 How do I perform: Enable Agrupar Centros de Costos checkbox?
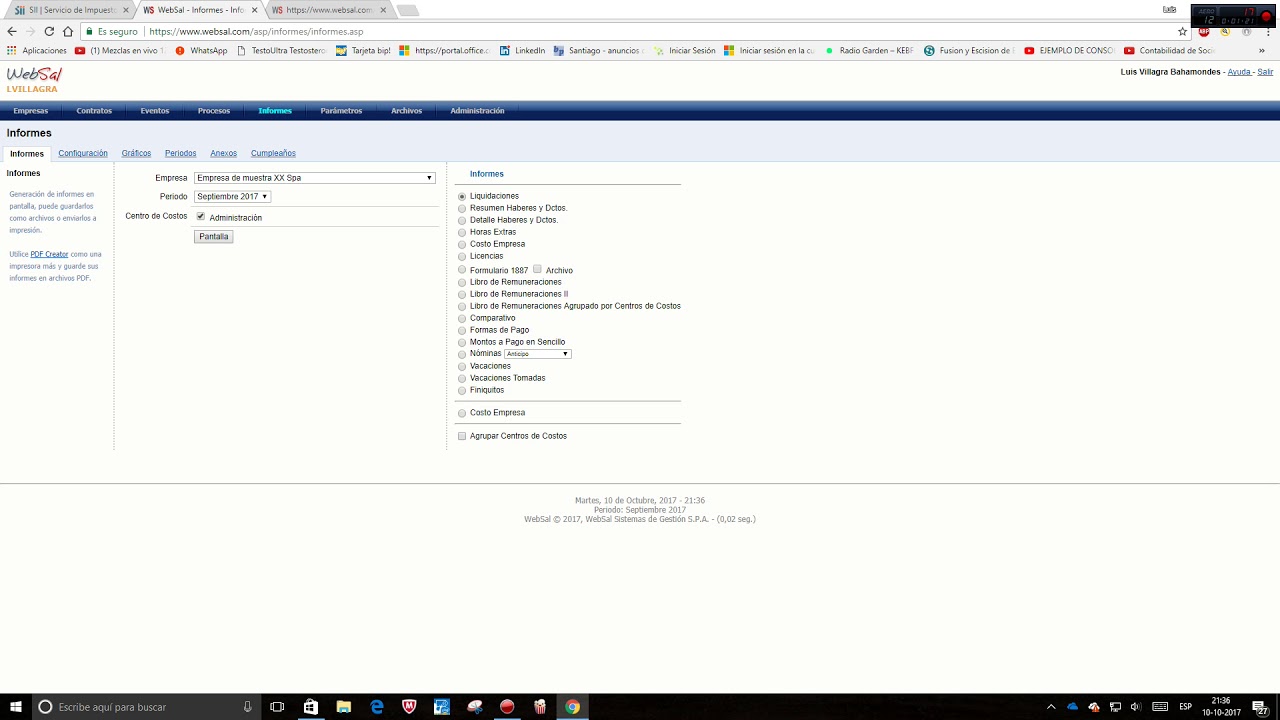(x=462, y=436)
